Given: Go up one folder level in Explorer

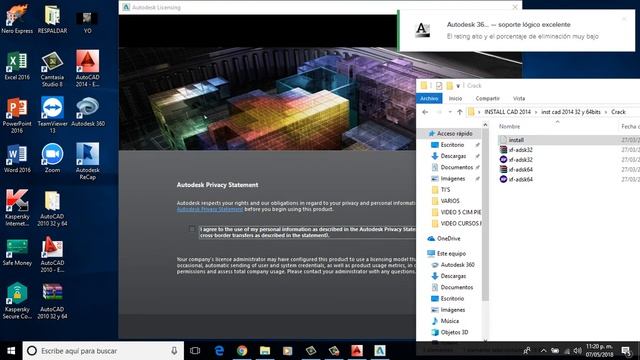Looking at the screenshot, I should tap(460, 112).
